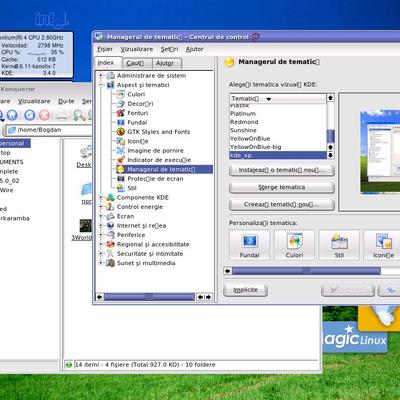Click the Componente KDE icon
The width and height of the screenshot is (400, 400).
coord(110,197)
